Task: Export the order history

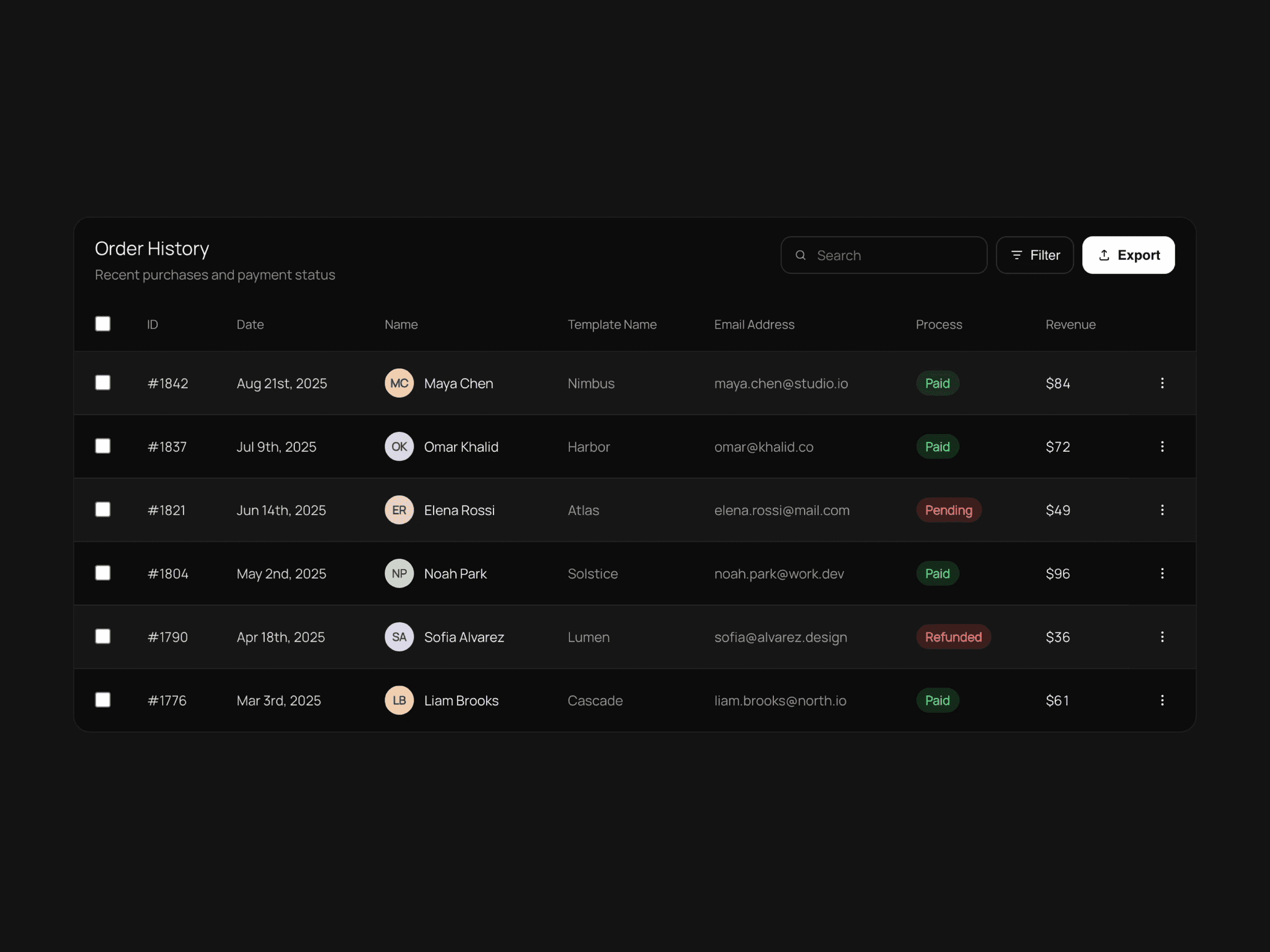Action: [1128, 255]
